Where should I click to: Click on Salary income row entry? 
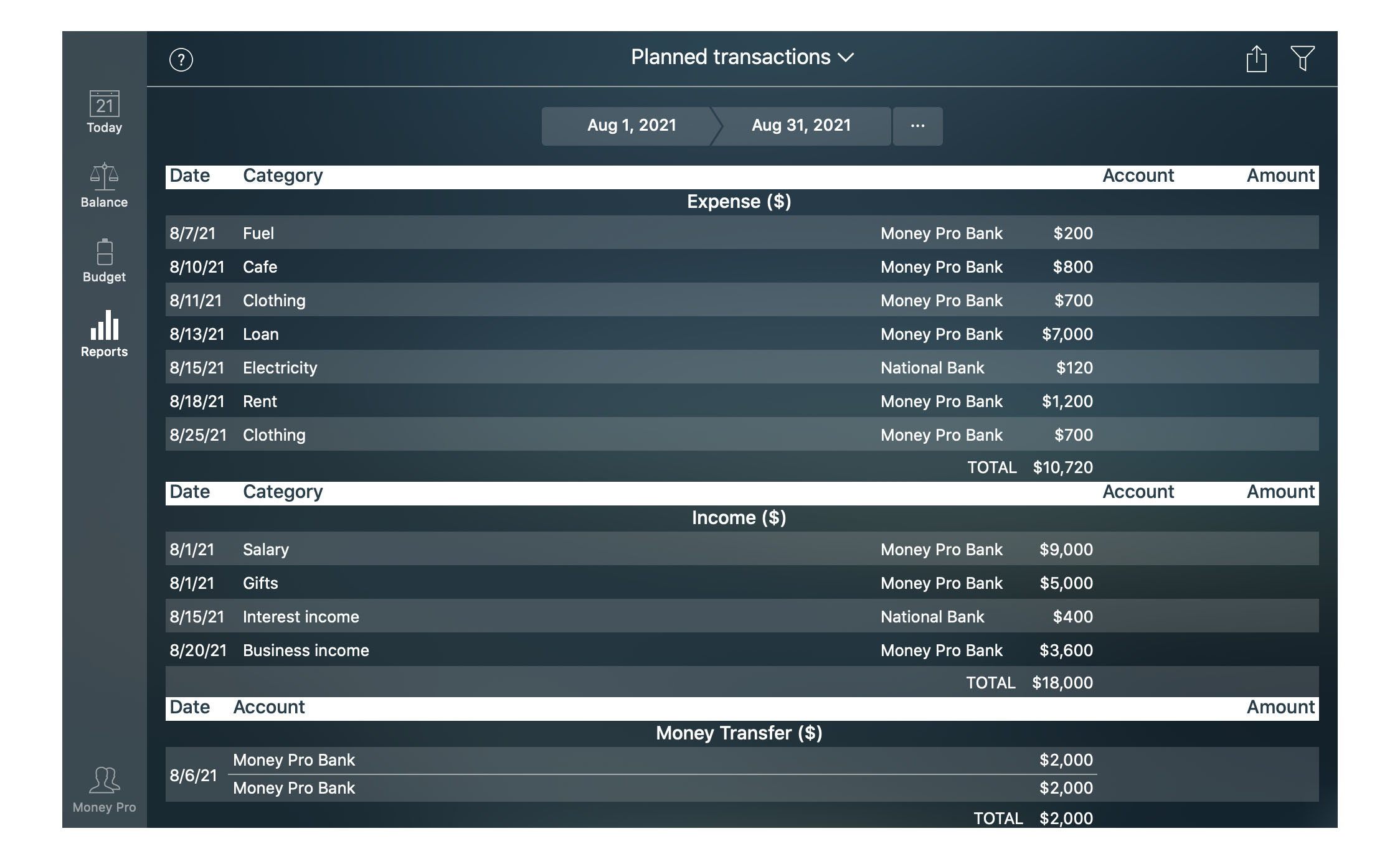(741, 548)
